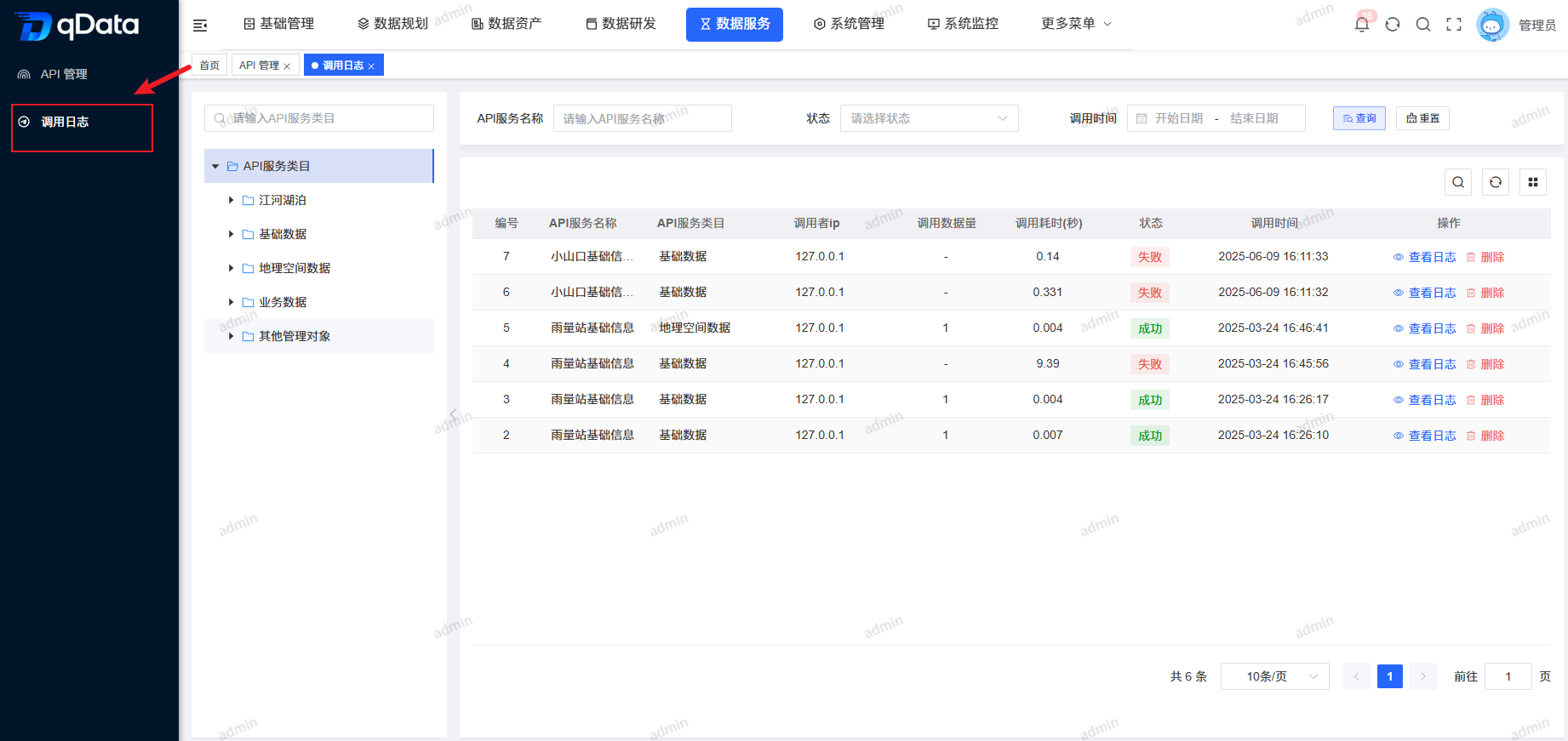
Task: Click 失败 status tag in row 7
Action: click(1150, 257)
